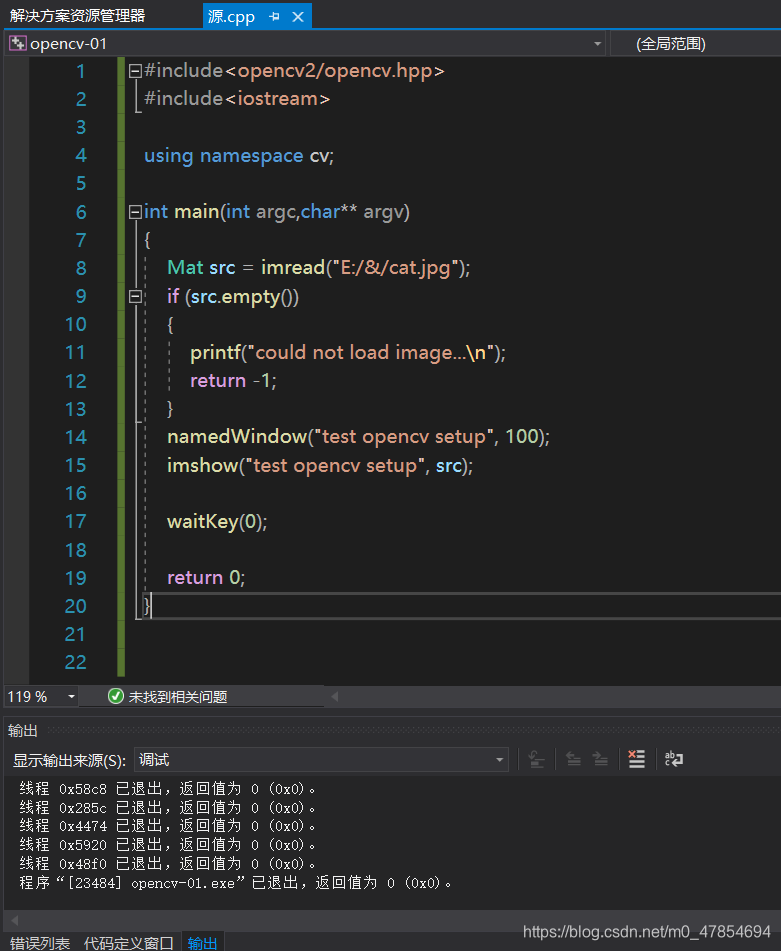Click the "E:/&/cat.jpg" string literal
Viewport: 781px width, 951px height.
pyautogui.click(x=395, y=267)
